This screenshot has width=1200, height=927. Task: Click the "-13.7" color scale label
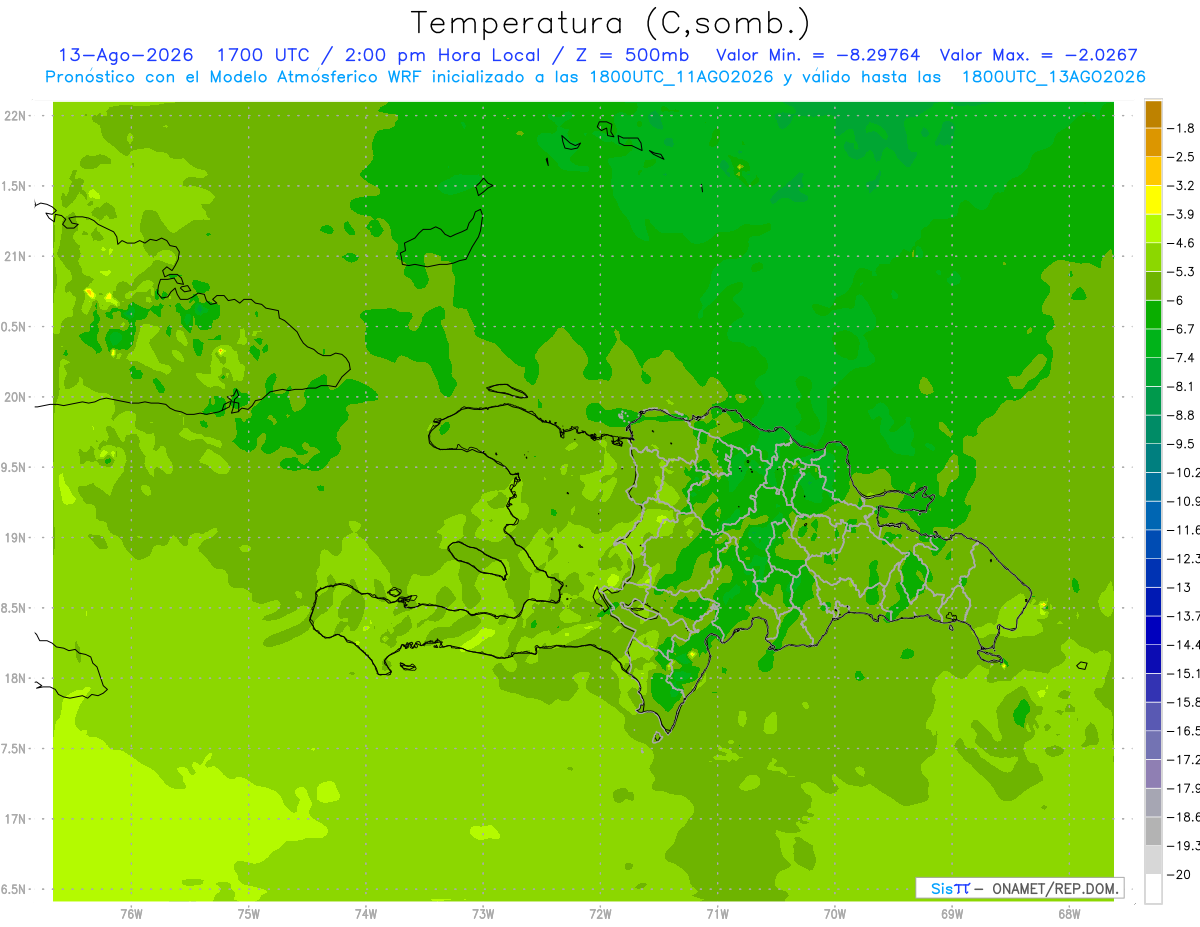point(1185,616)
